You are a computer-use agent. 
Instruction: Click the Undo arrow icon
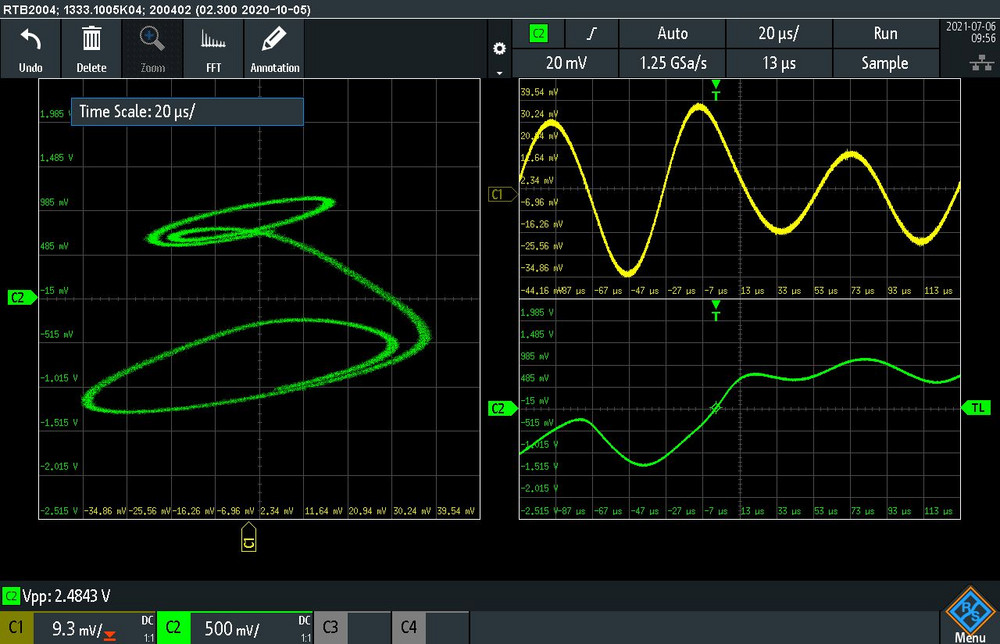[30, 40]
